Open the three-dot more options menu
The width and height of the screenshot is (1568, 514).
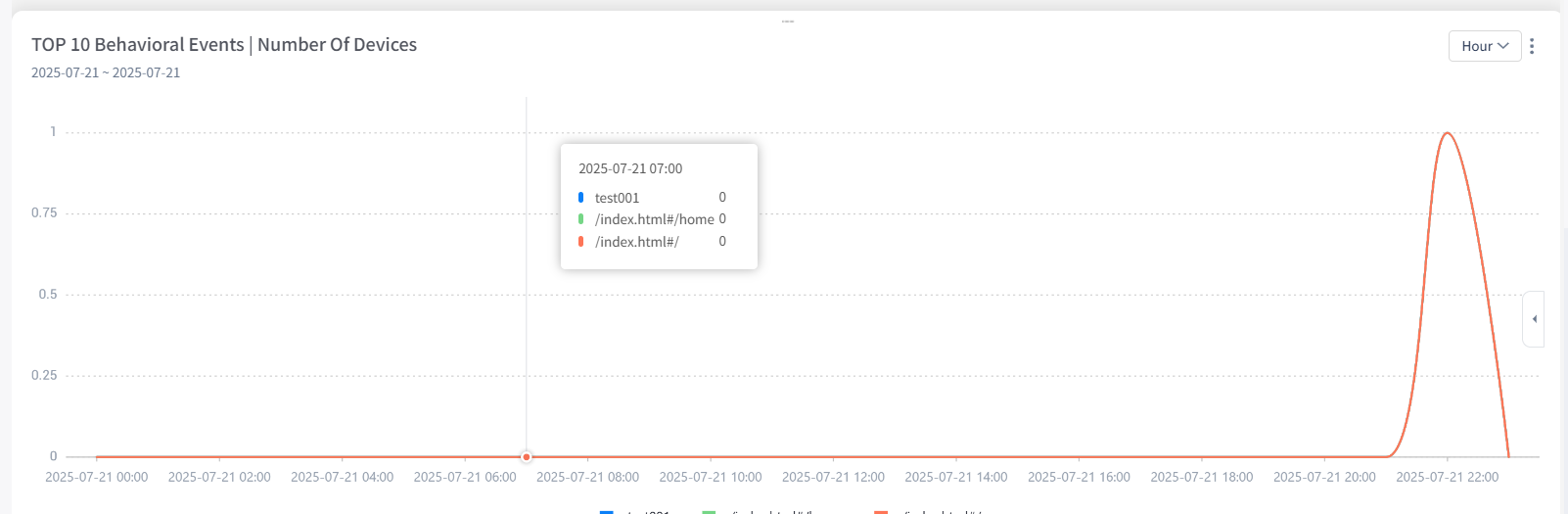(1532, 46)
